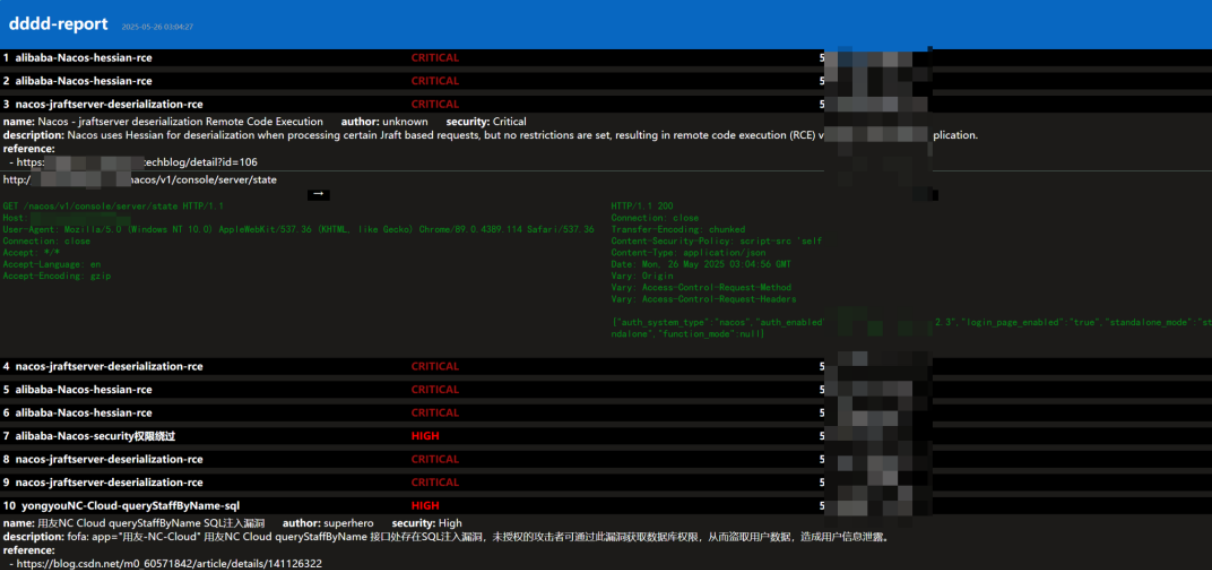The image size is (1212, 570).
Task: Expand row 8 nacos-jraftserver-deserialization-rce
Action: click(606, 459)
